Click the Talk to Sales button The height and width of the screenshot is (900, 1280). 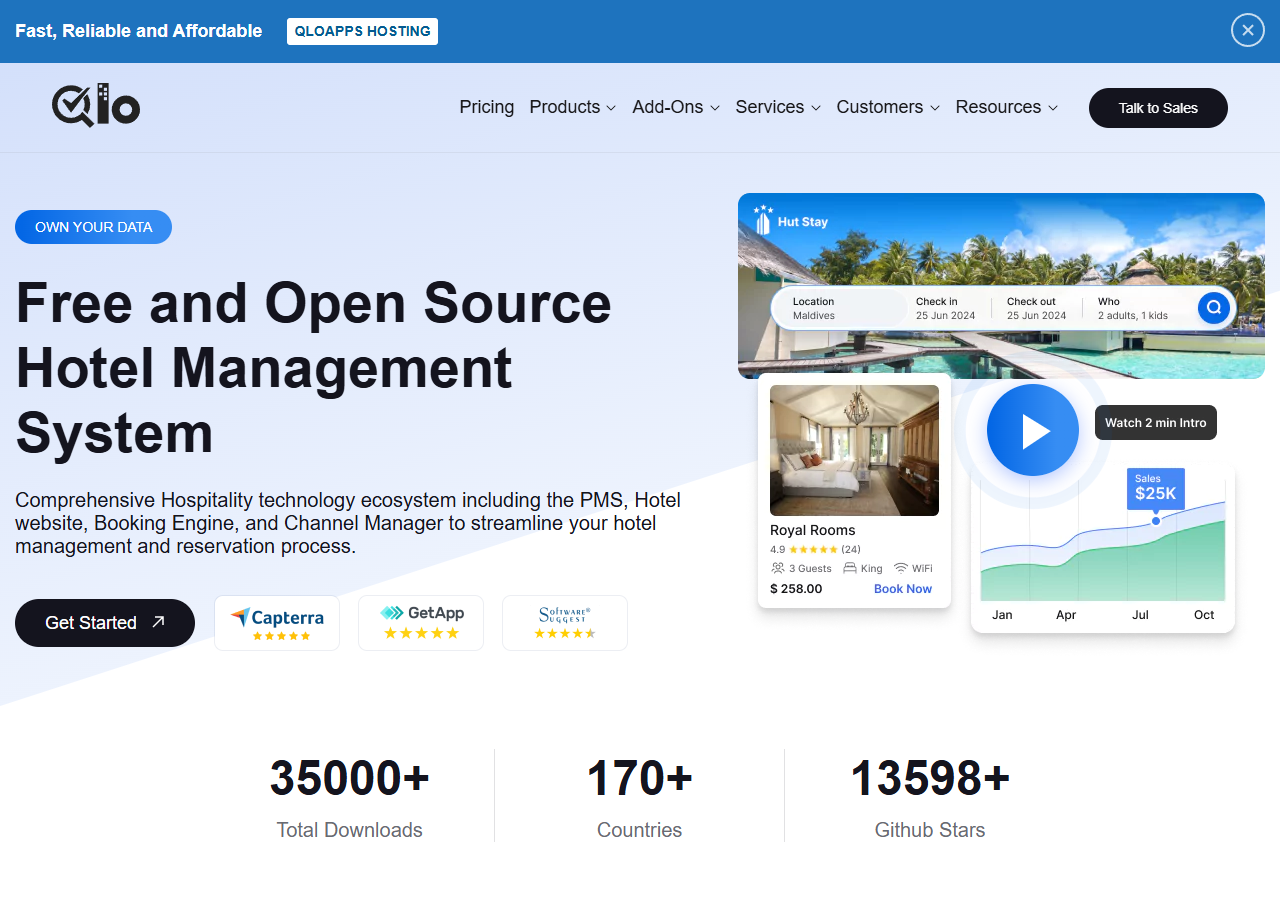pos(1158,108)
